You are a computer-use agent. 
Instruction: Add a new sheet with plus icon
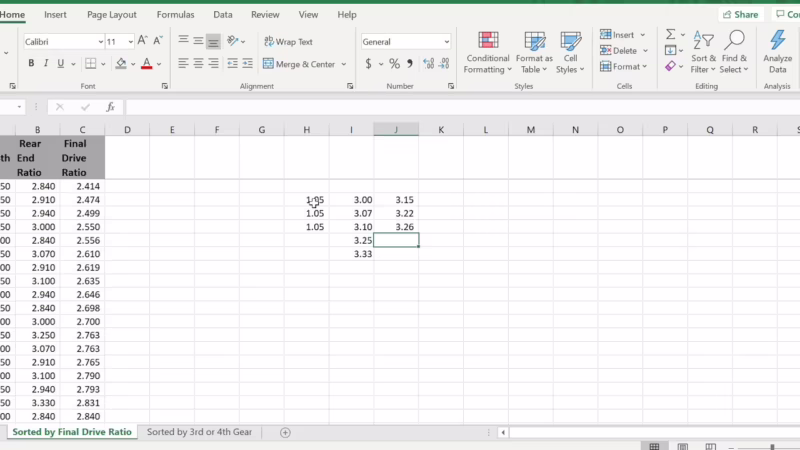pos(285,433)
